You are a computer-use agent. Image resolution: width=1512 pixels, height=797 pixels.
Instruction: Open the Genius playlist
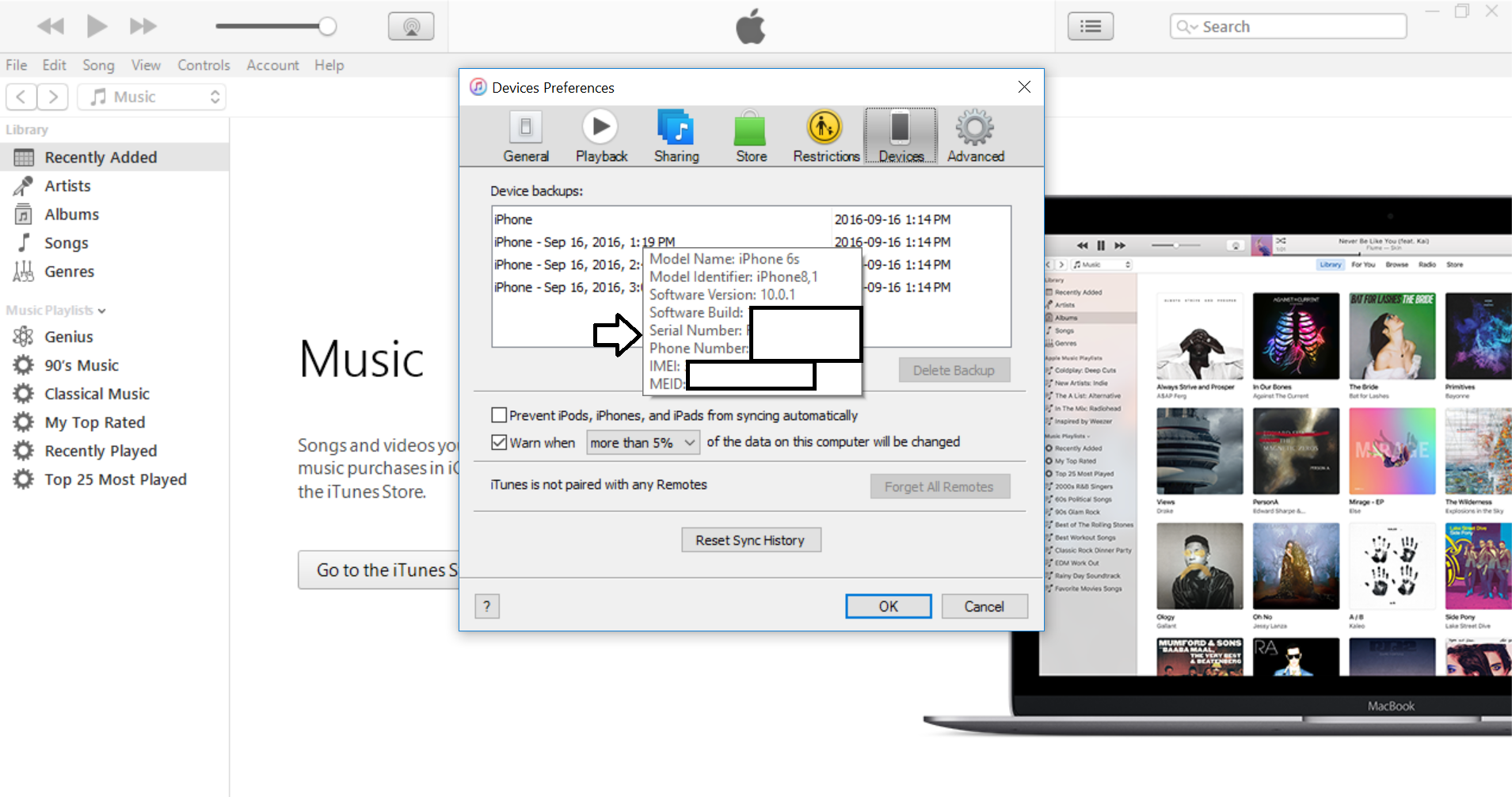pyautogui.click(x=115, y=337)
